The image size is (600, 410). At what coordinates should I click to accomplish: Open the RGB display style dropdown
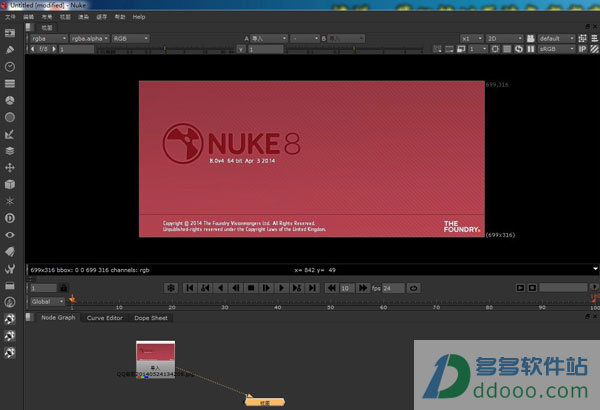point(130,38)
